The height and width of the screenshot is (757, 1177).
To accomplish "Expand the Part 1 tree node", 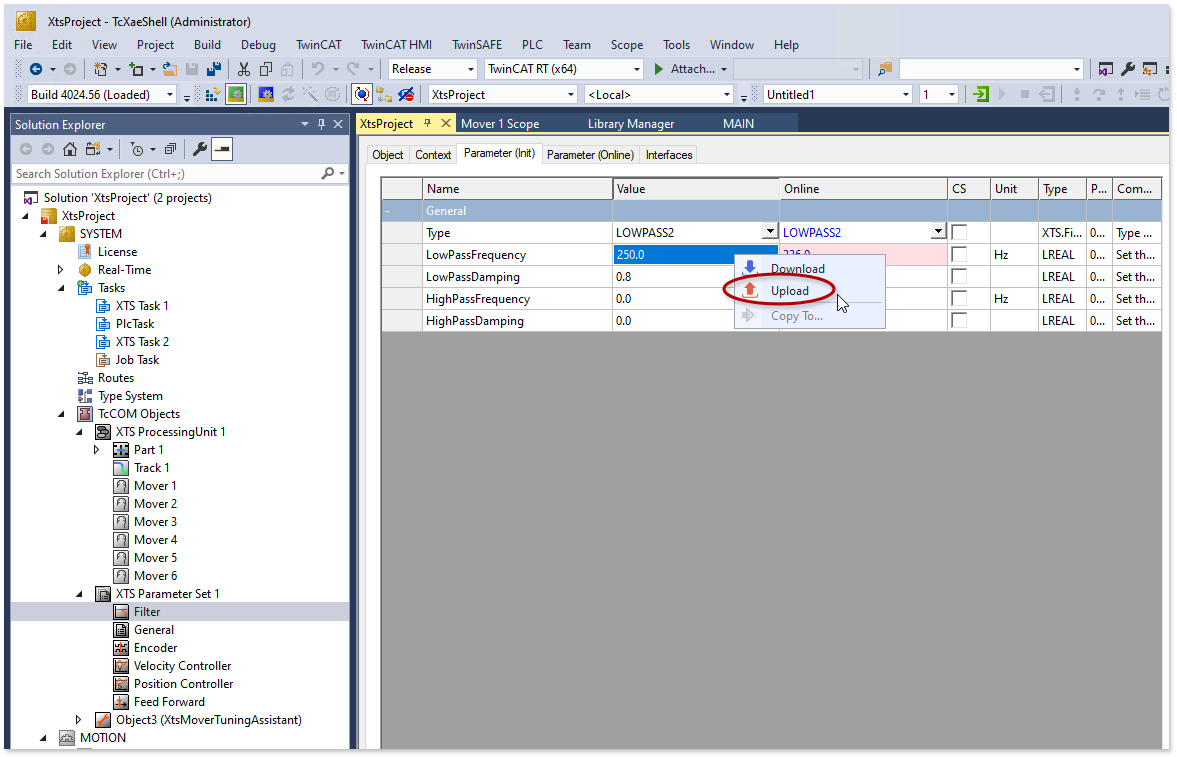I will [x=97, y=450].
